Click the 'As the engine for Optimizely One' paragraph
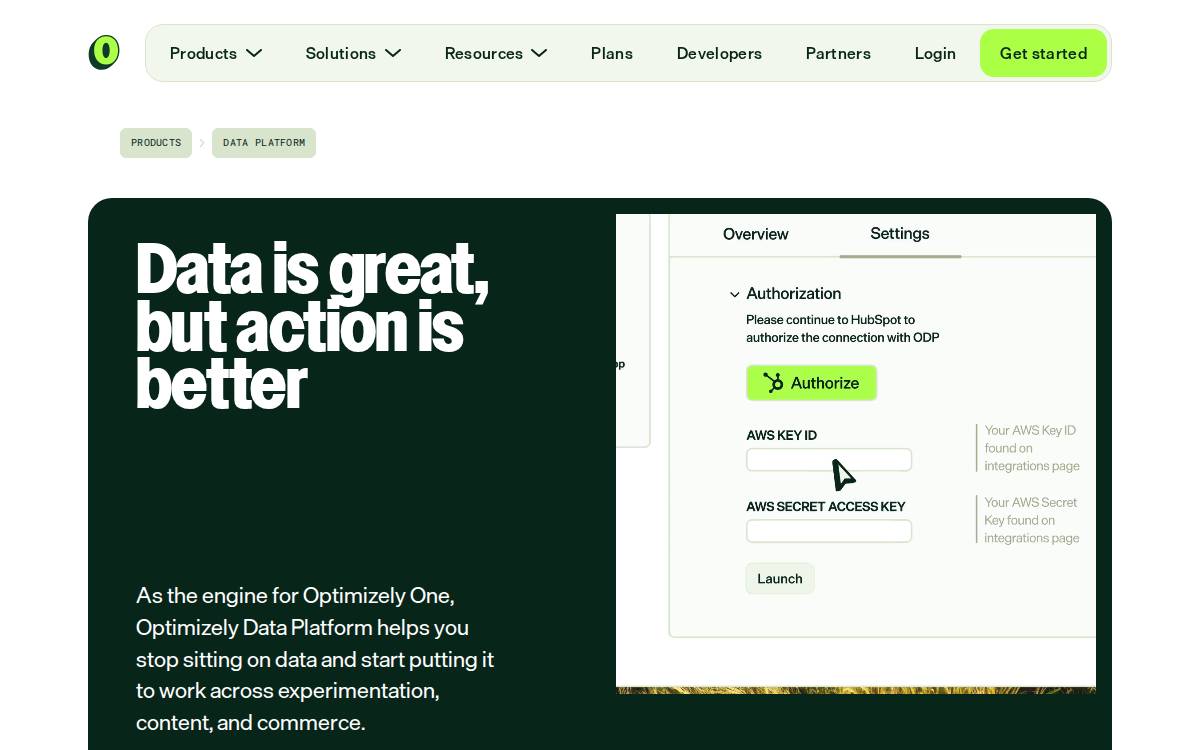 pyautogui.click(x=315, y=659)
